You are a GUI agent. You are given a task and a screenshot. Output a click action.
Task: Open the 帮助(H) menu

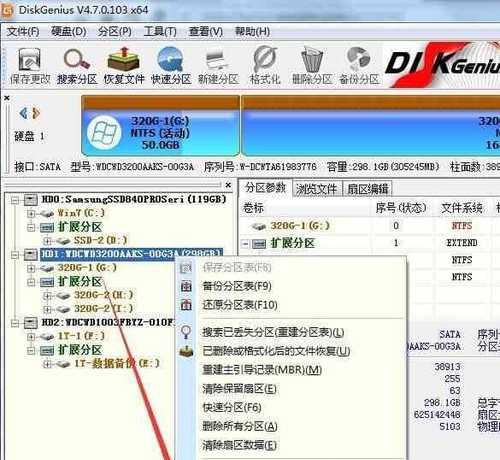(252, 32)
